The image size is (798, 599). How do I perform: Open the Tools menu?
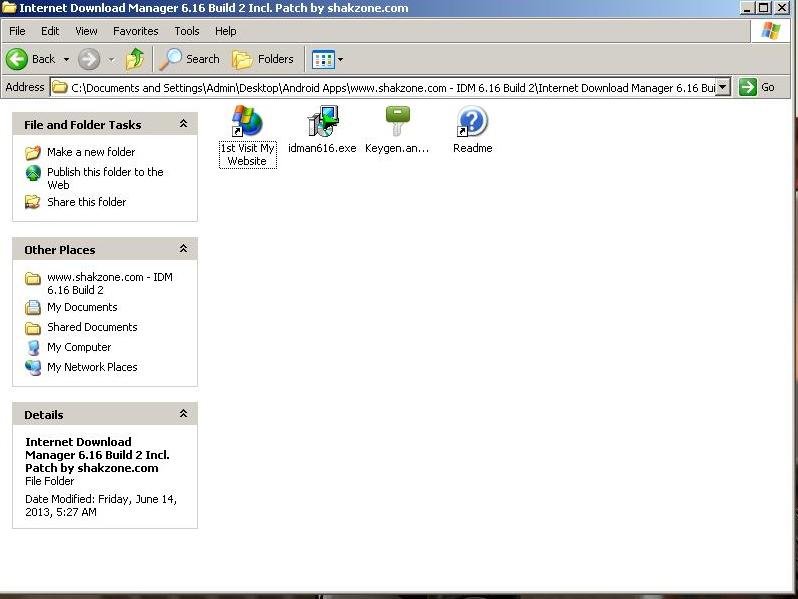[187, 31]
